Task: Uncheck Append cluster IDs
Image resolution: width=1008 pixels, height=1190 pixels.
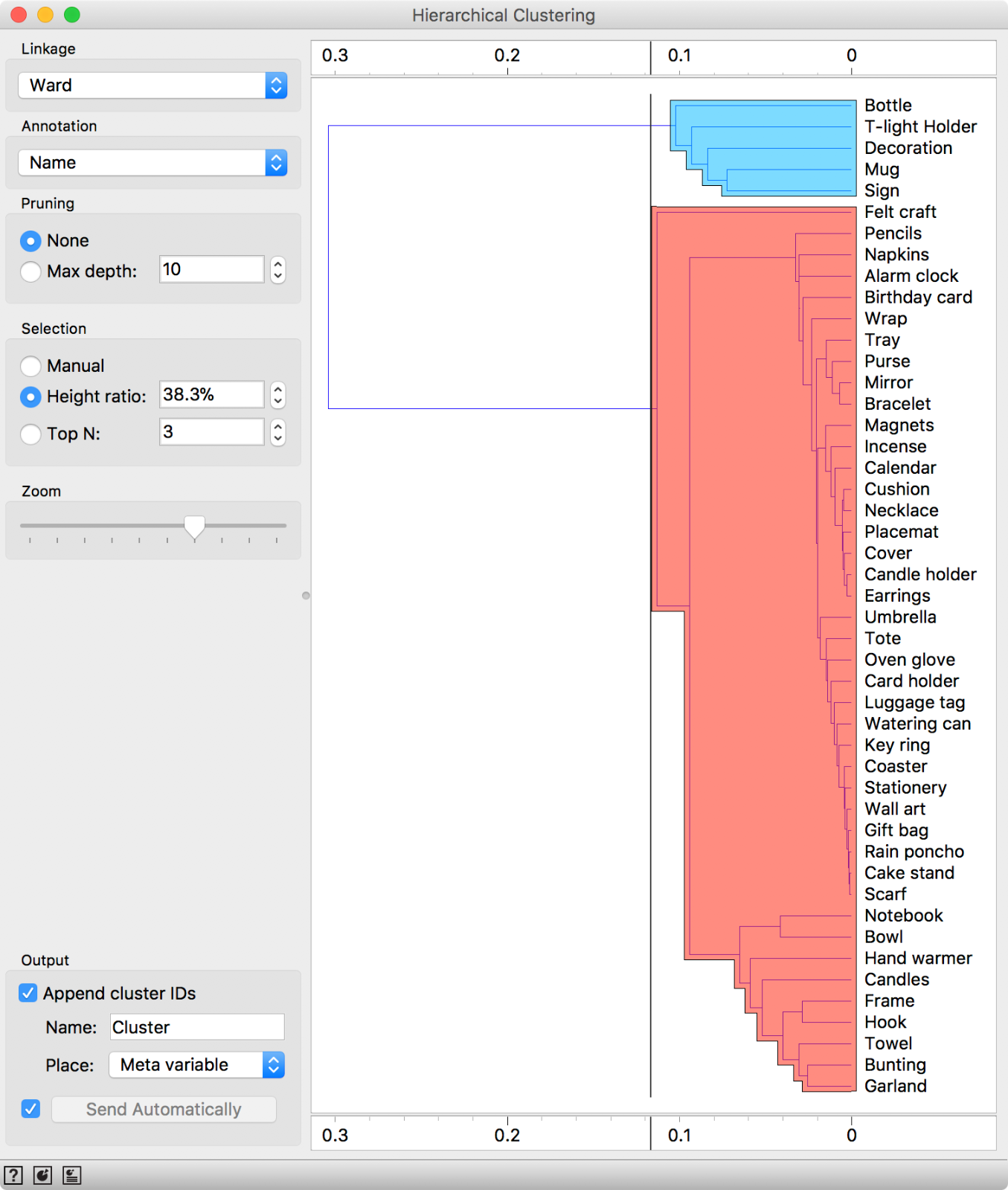Action: click(x=28, y=993)
